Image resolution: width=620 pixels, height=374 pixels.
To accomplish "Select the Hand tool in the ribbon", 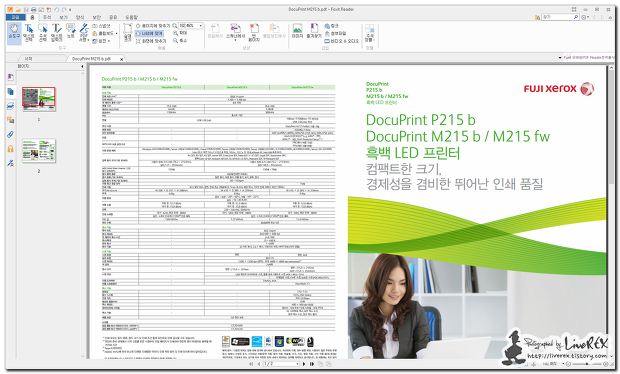I will click(14, 33).
